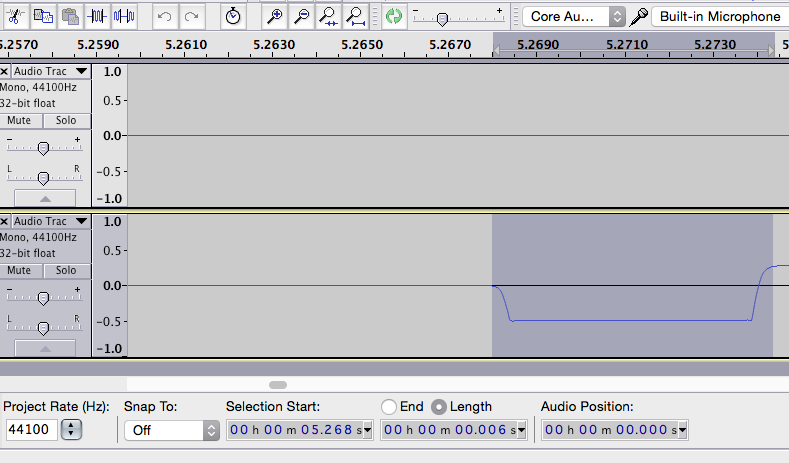789x463 pixels.
Task: Click the first track's gain slider
Action: [43, 148]
